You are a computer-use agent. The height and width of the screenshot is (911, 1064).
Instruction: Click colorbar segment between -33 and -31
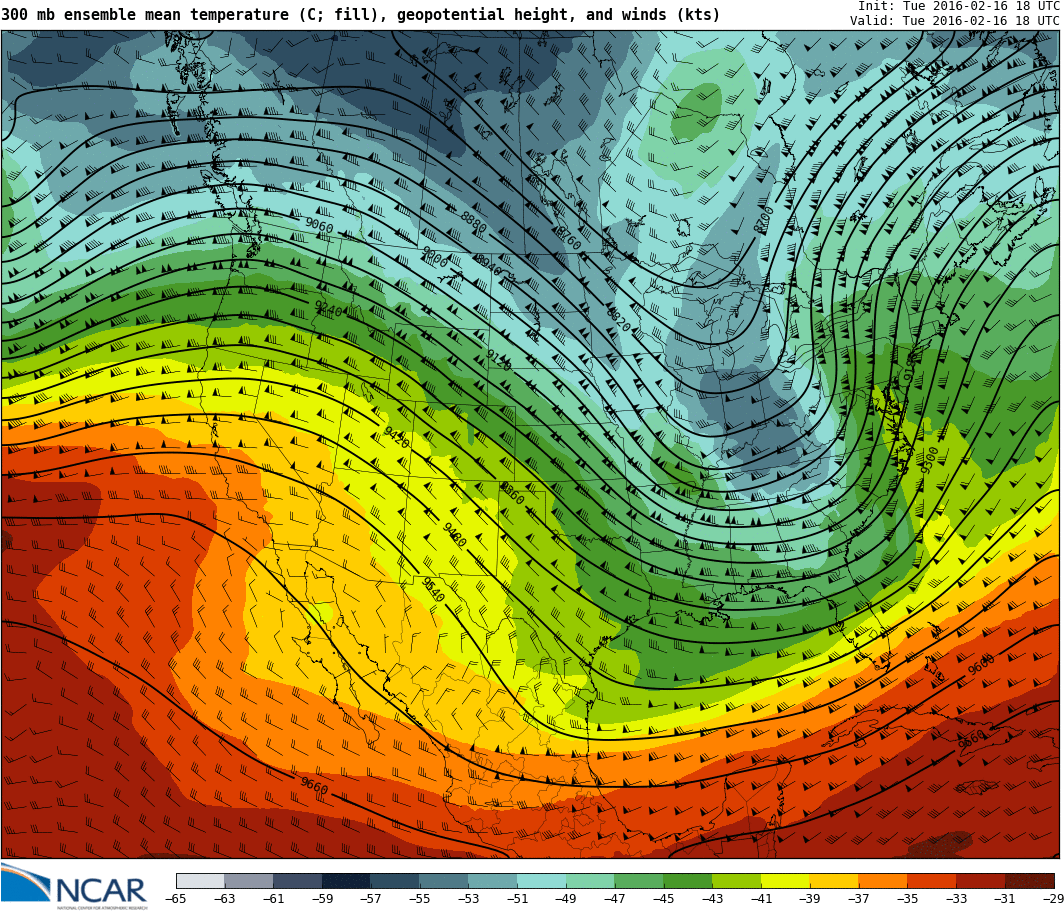981,880
